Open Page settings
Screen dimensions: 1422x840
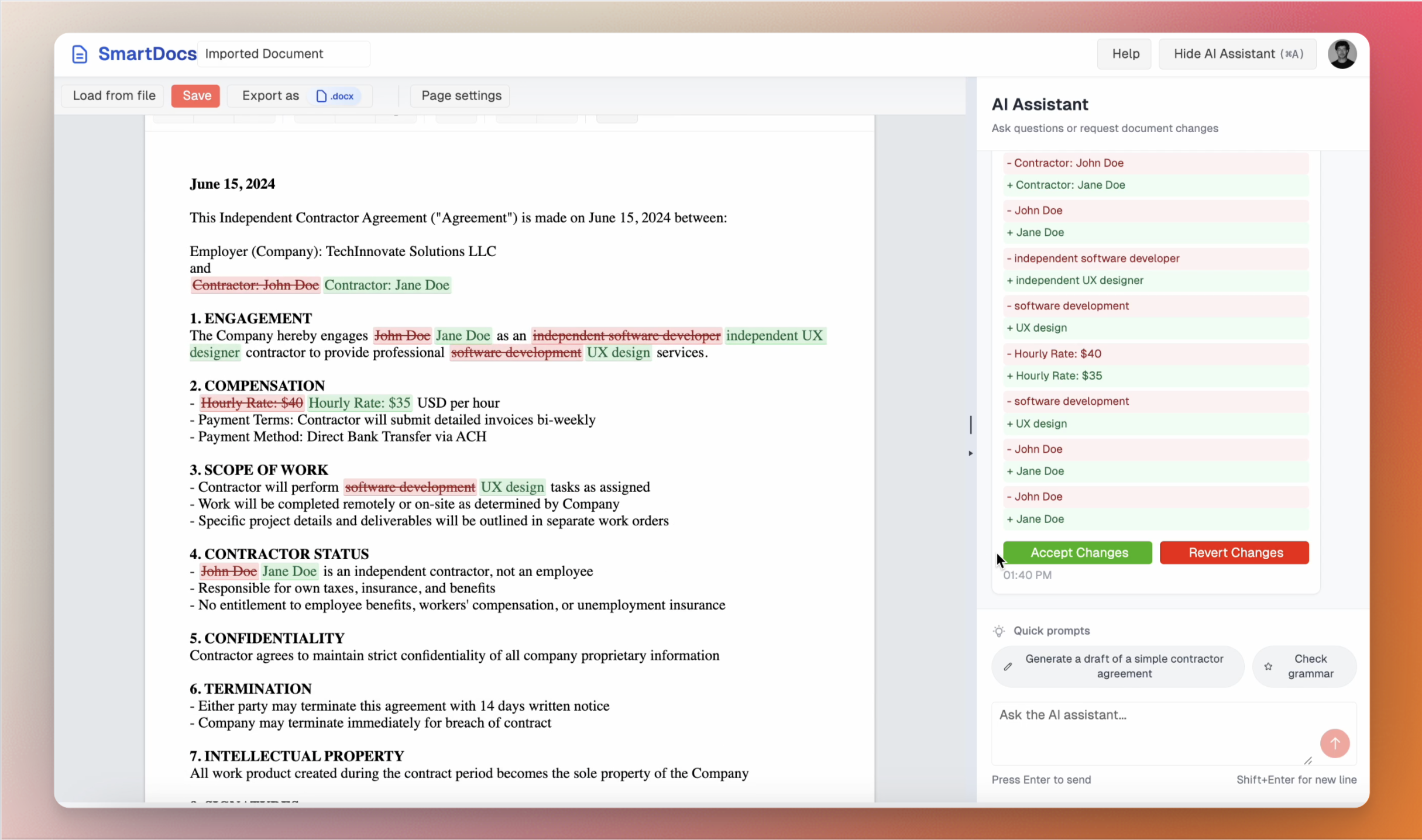coord(461,95)
